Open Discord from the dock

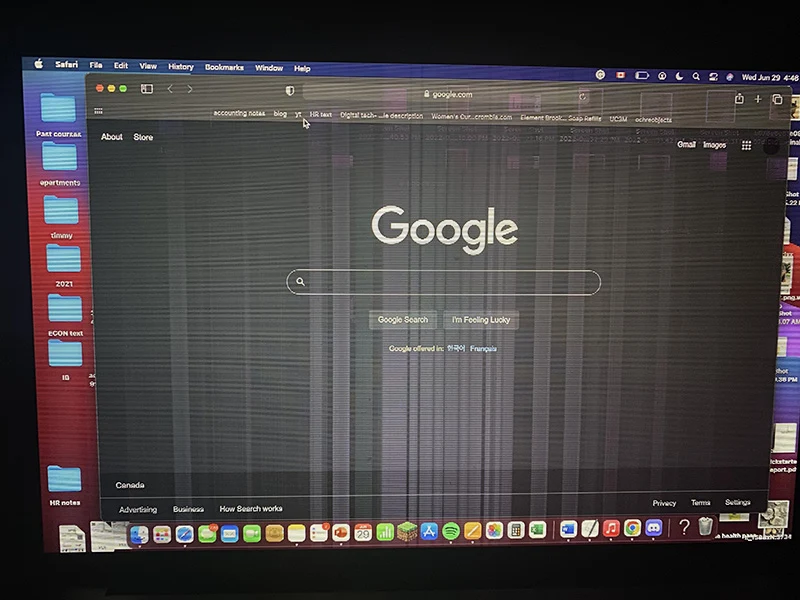click(654, 528)
